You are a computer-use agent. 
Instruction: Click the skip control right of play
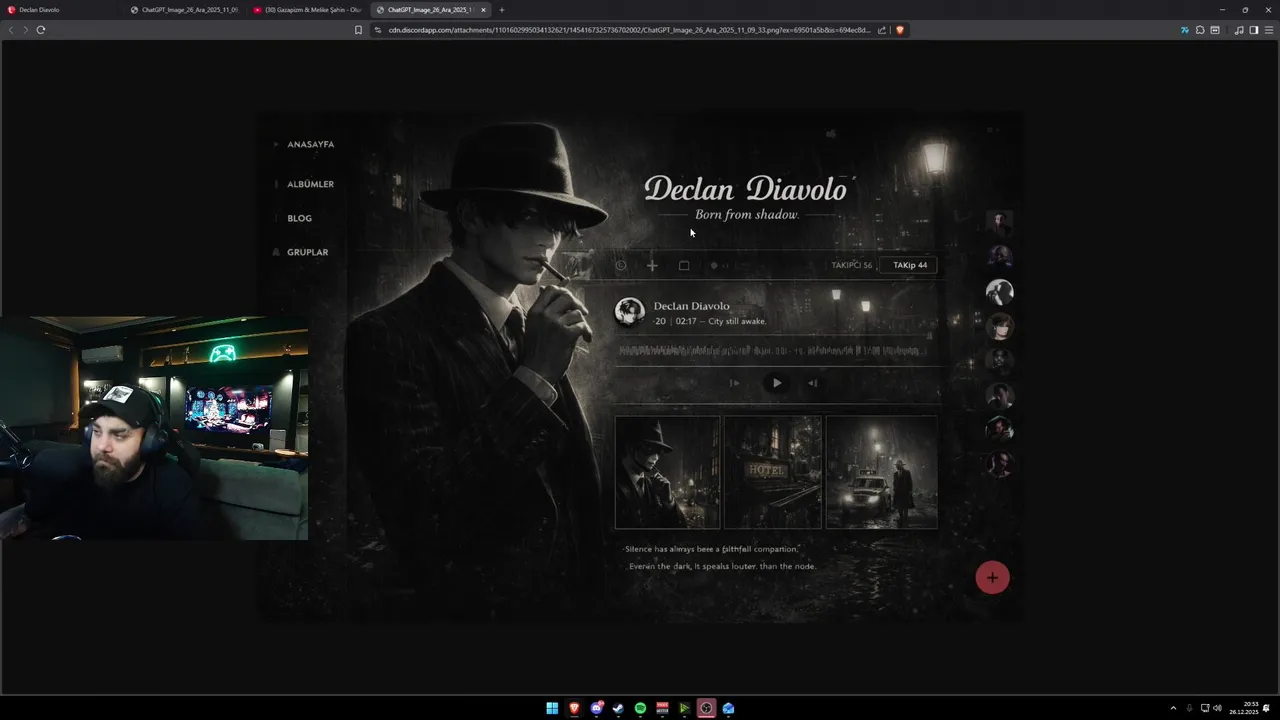tap(813, 383)
